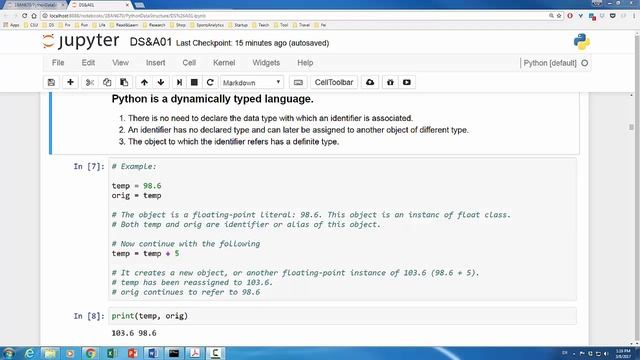Click the page vertical scrollbar thumb
The width and height of the screenshot is (640, 360).
tap(631, 127)
